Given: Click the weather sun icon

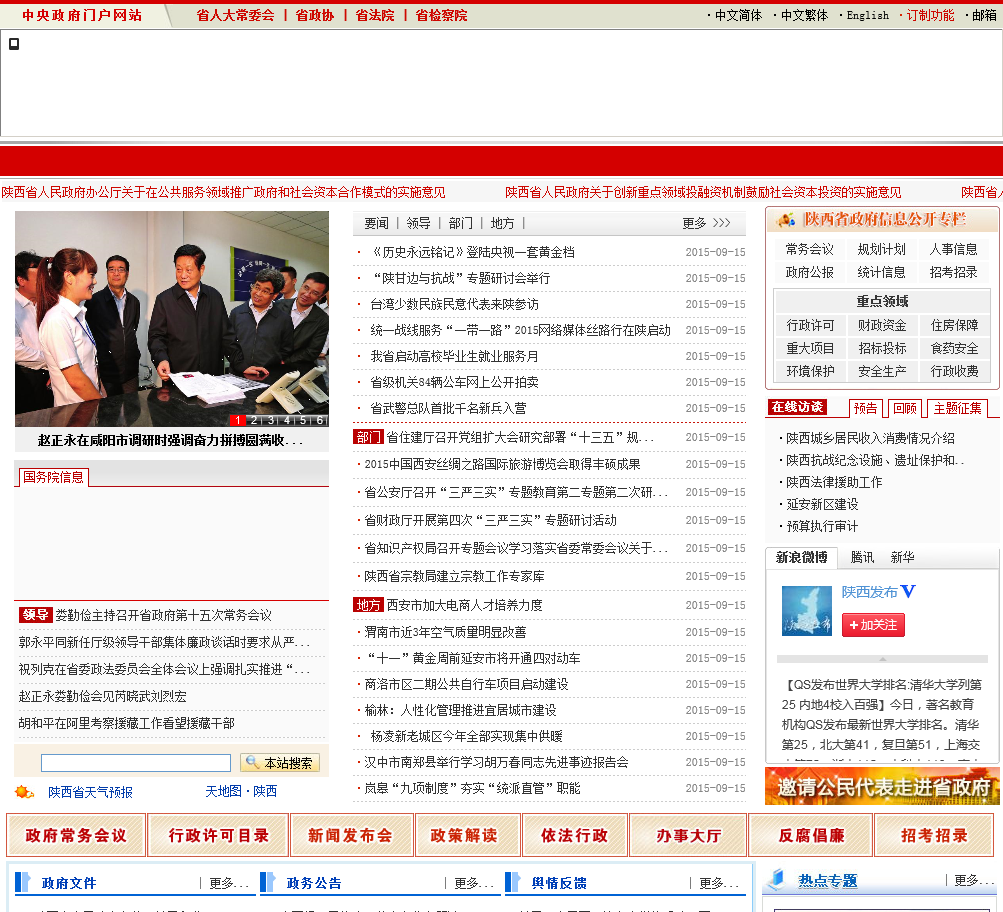Looking at the screenshot, I should coord(24,792).
